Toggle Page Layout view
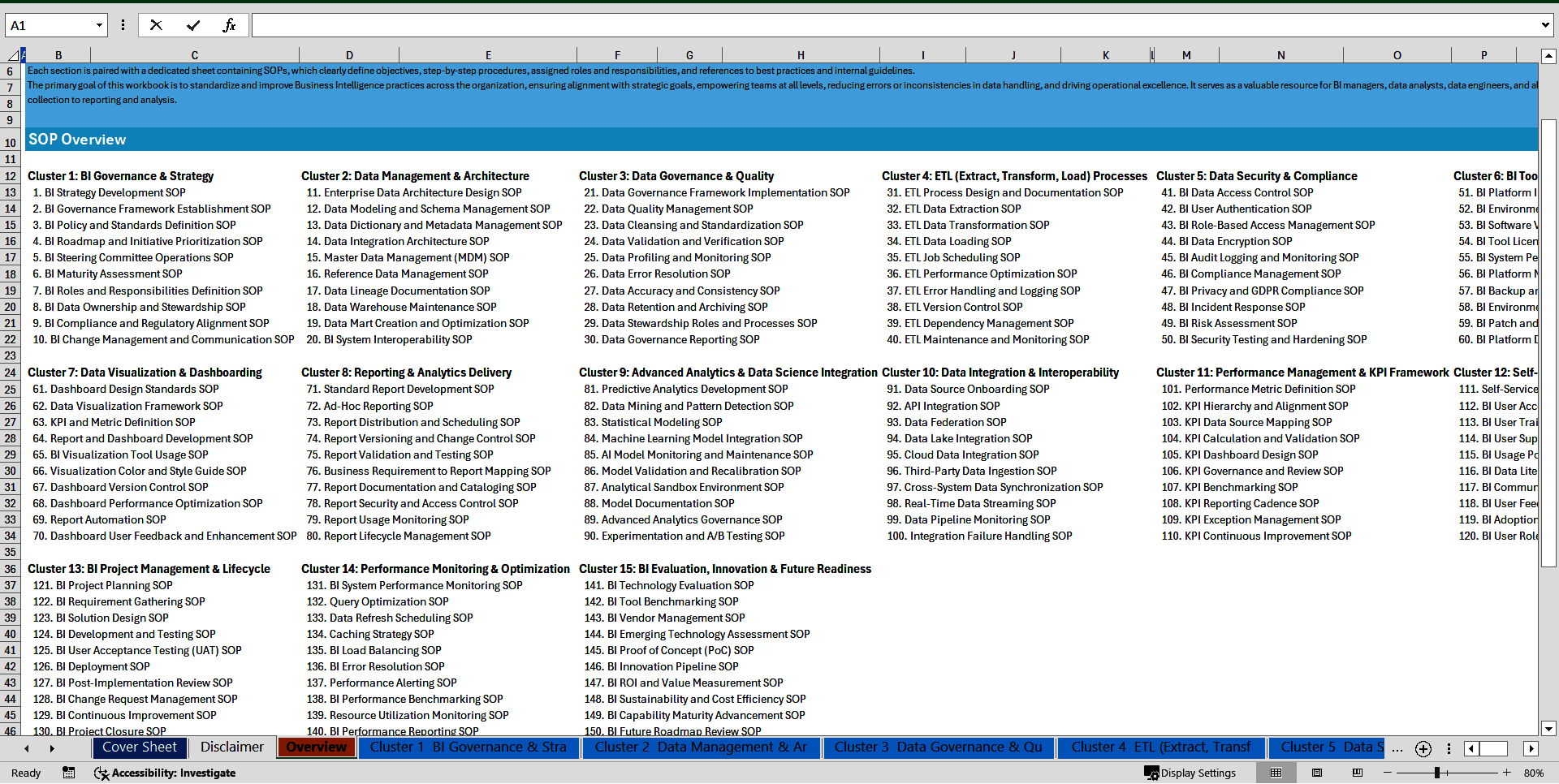 coord(1317,773)
